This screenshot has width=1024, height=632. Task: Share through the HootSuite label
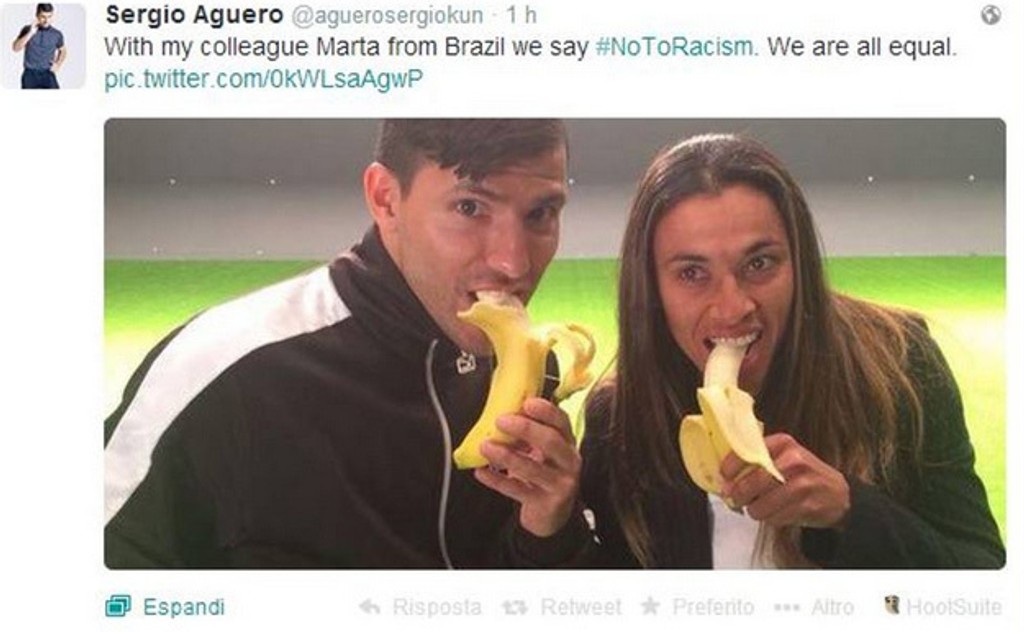pyautogui.click(x=954, y=607)
